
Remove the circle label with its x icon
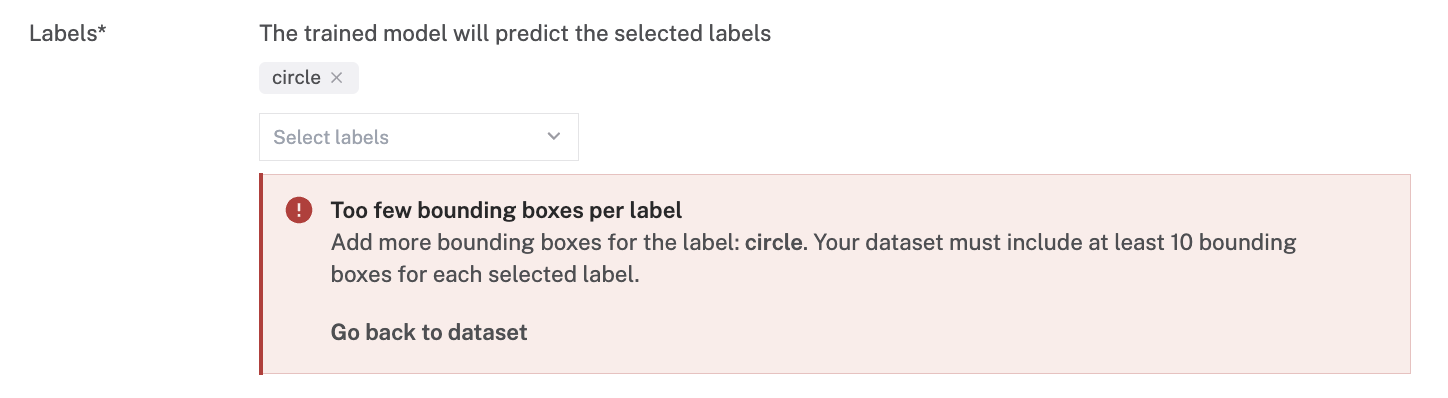337,78
